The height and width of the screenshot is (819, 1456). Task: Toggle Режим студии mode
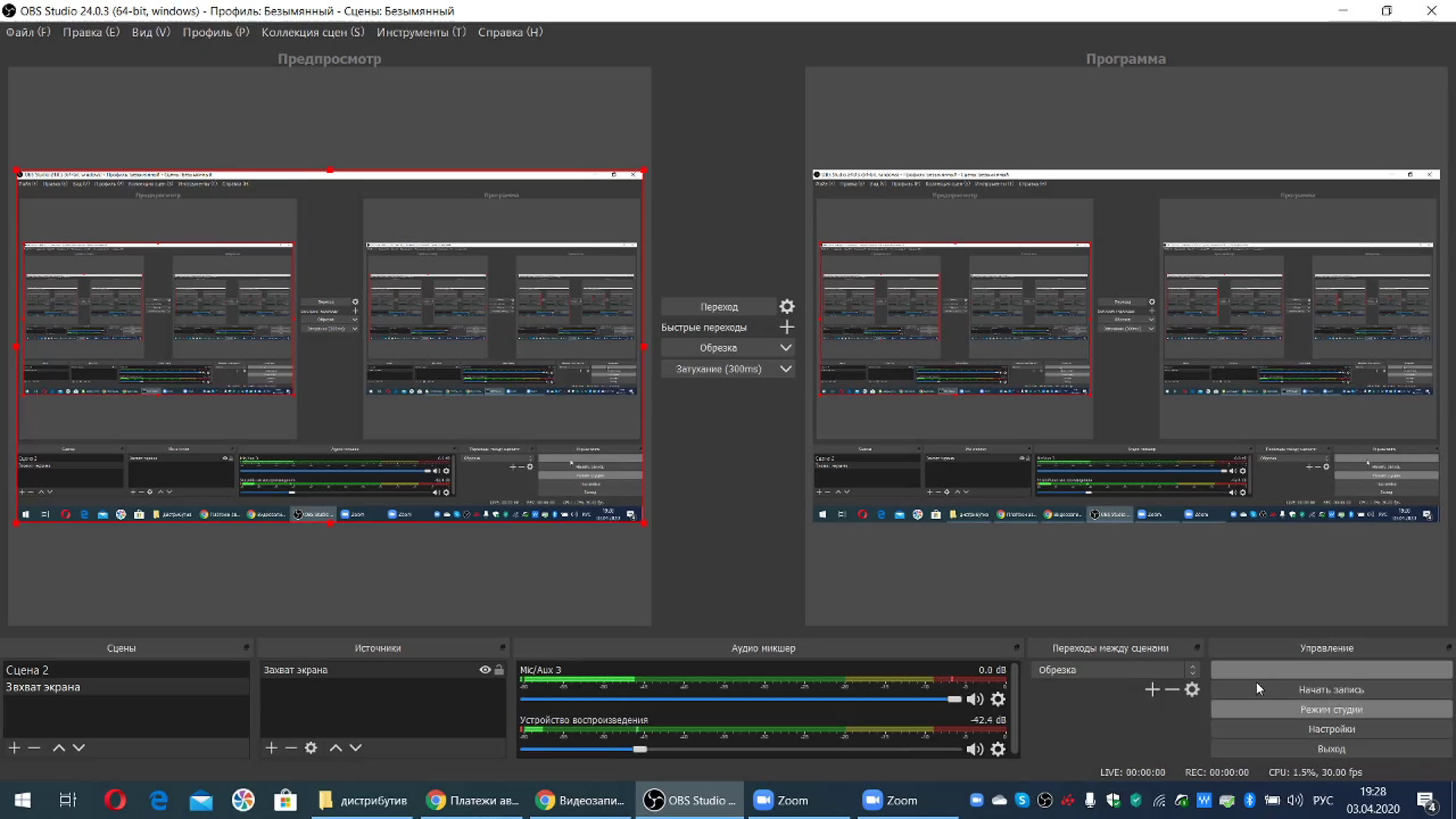(x=1331, y=710)
